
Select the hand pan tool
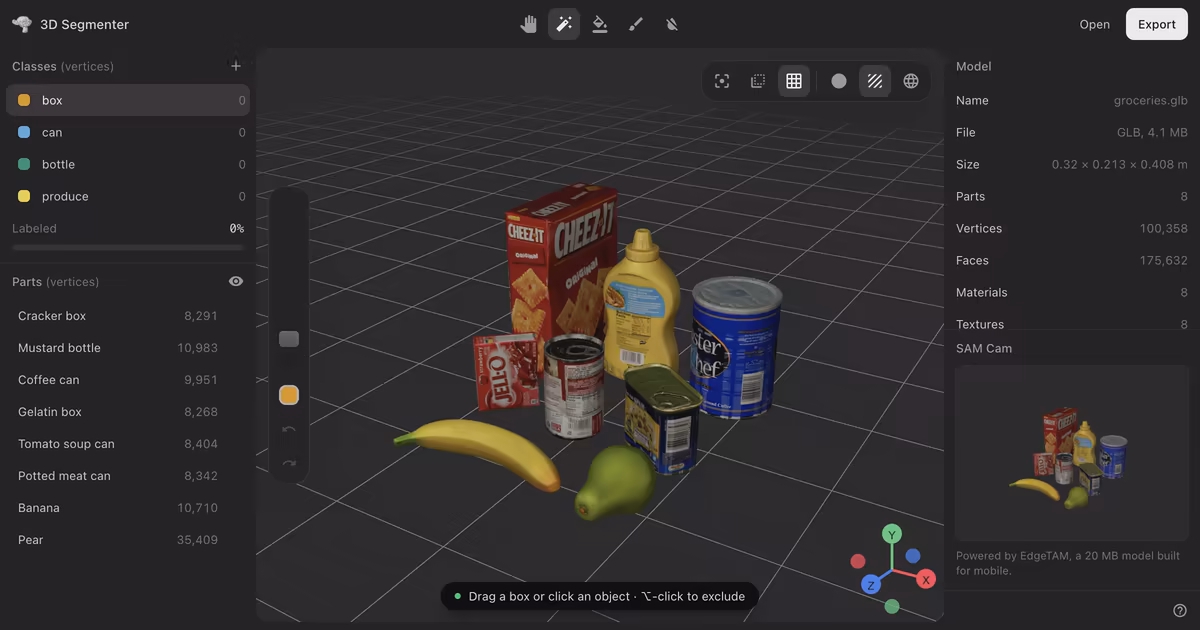pos(528,24)
